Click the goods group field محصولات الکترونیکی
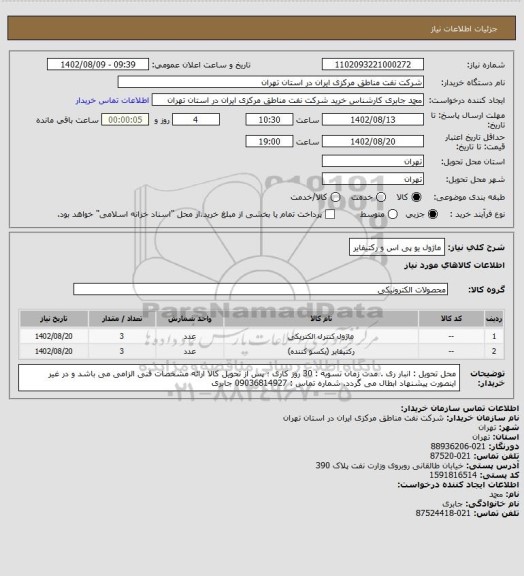This screenshot has height=576, width=524. [260, 289]
